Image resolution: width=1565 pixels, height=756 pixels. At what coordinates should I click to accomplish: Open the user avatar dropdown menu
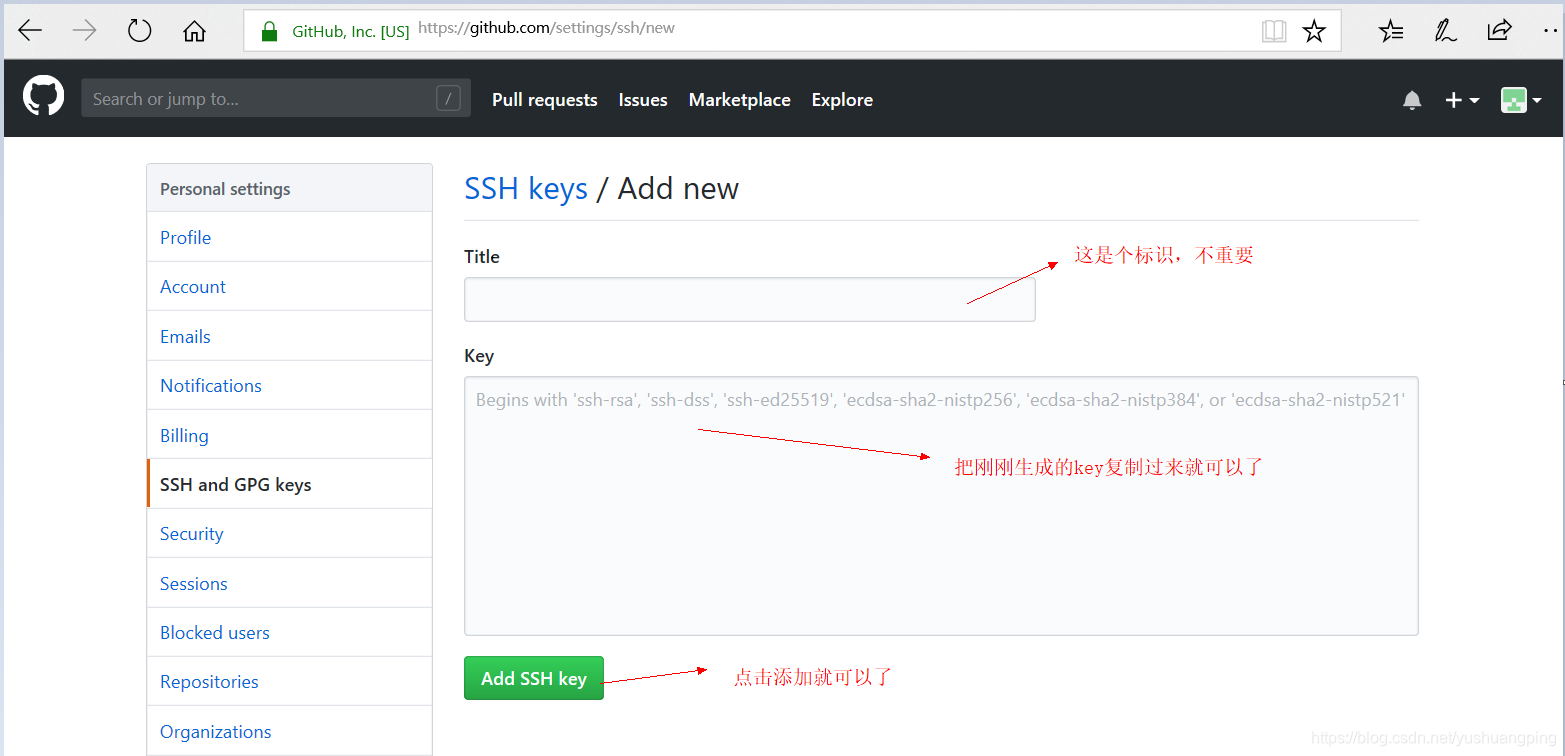click(x=1521, y=100)
